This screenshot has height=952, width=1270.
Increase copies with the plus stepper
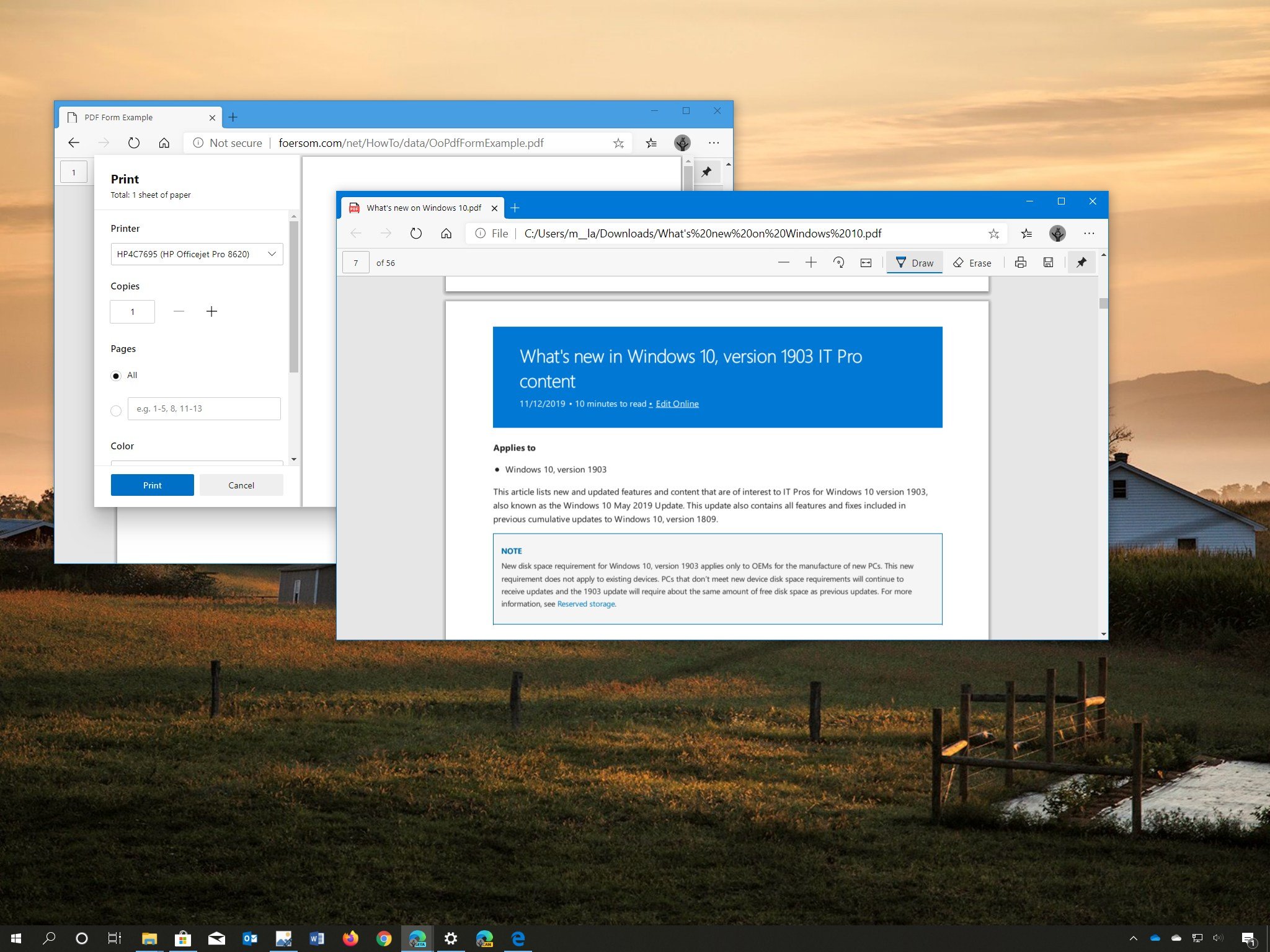211,312
